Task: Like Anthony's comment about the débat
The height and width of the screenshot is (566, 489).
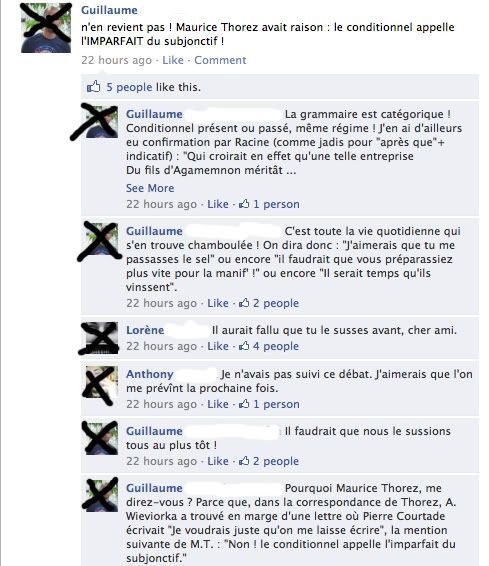Action: pyautogui.click(x=218, y=404)
